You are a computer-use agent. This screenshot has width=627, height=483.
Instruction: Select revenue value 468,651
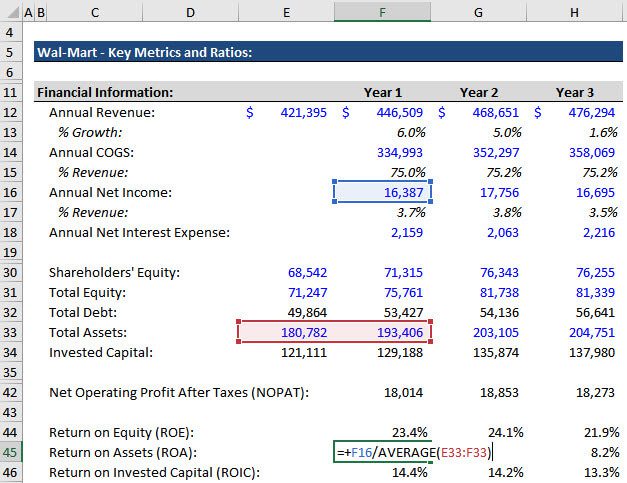coord(495,112)
